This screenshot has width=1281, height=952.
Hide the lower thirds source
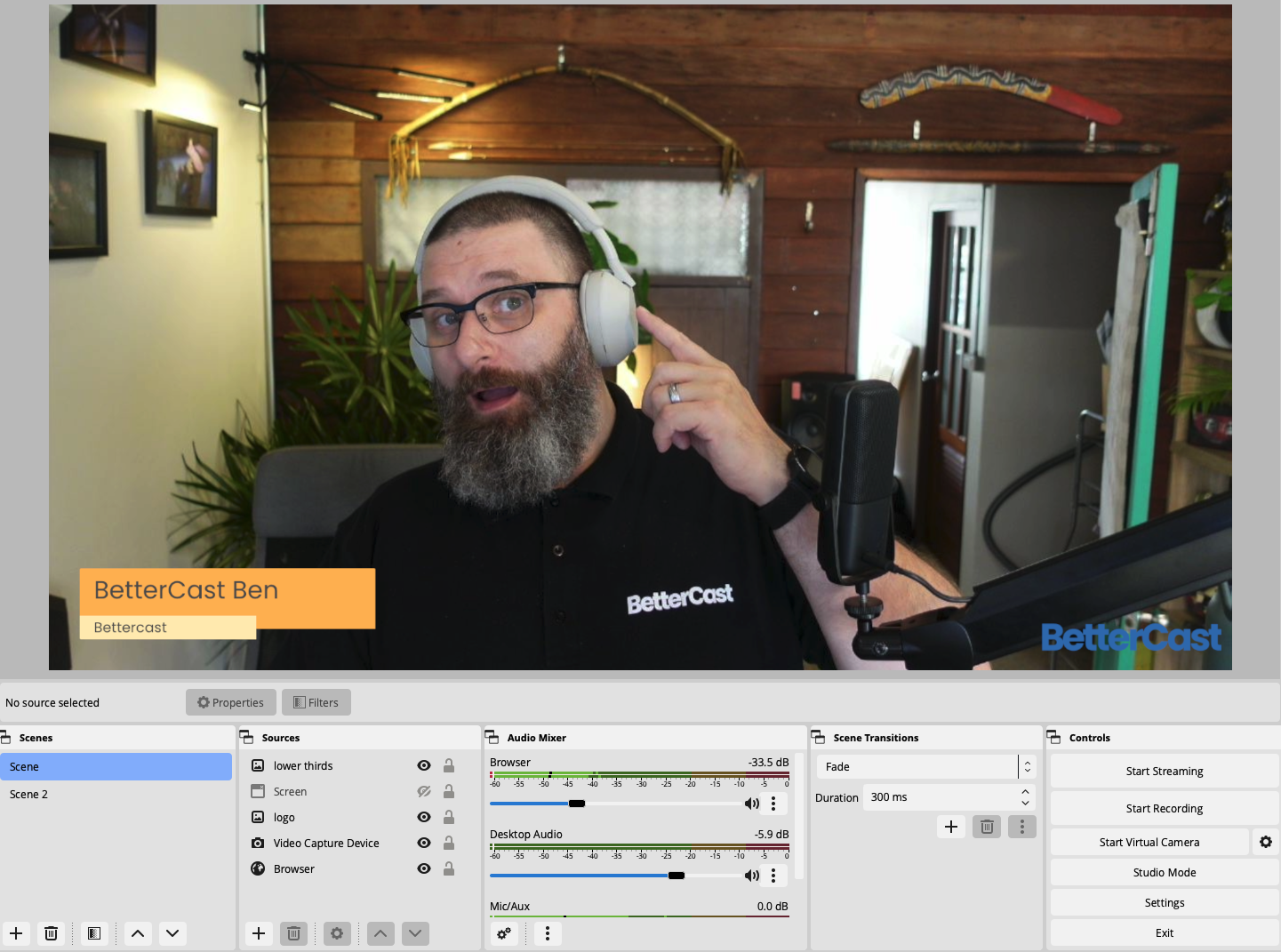tap(424, 765)
